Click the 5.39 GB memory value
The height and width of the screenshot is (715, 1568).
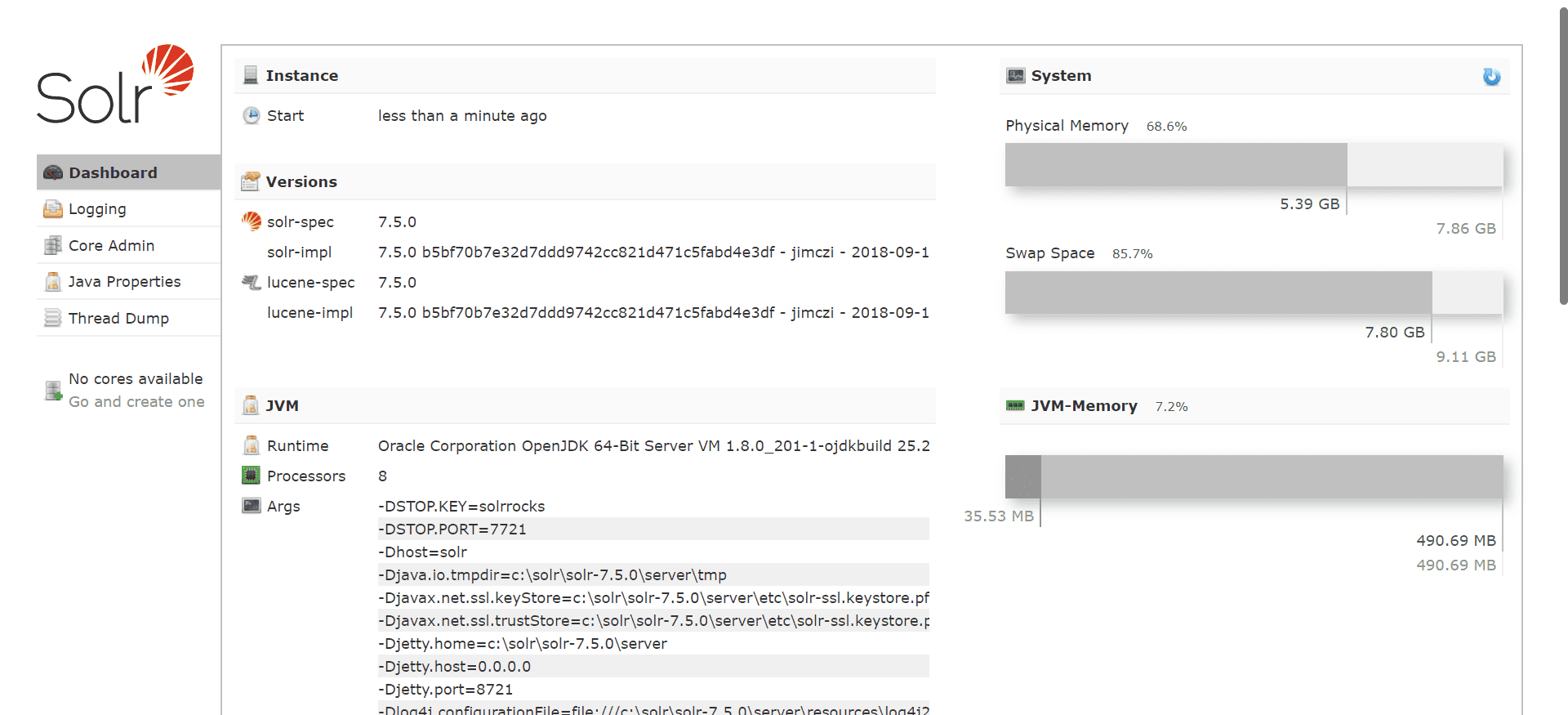1309,204
